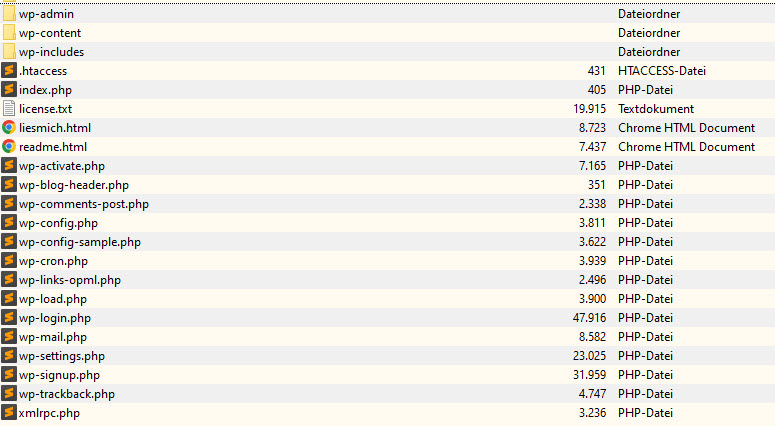Click the xmlrpc.php file icon
775x426 pixels.
[8, 413]
